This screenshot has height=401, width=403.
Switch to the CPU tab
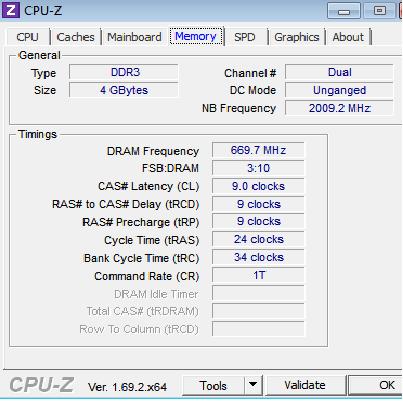tap(27, 37)
